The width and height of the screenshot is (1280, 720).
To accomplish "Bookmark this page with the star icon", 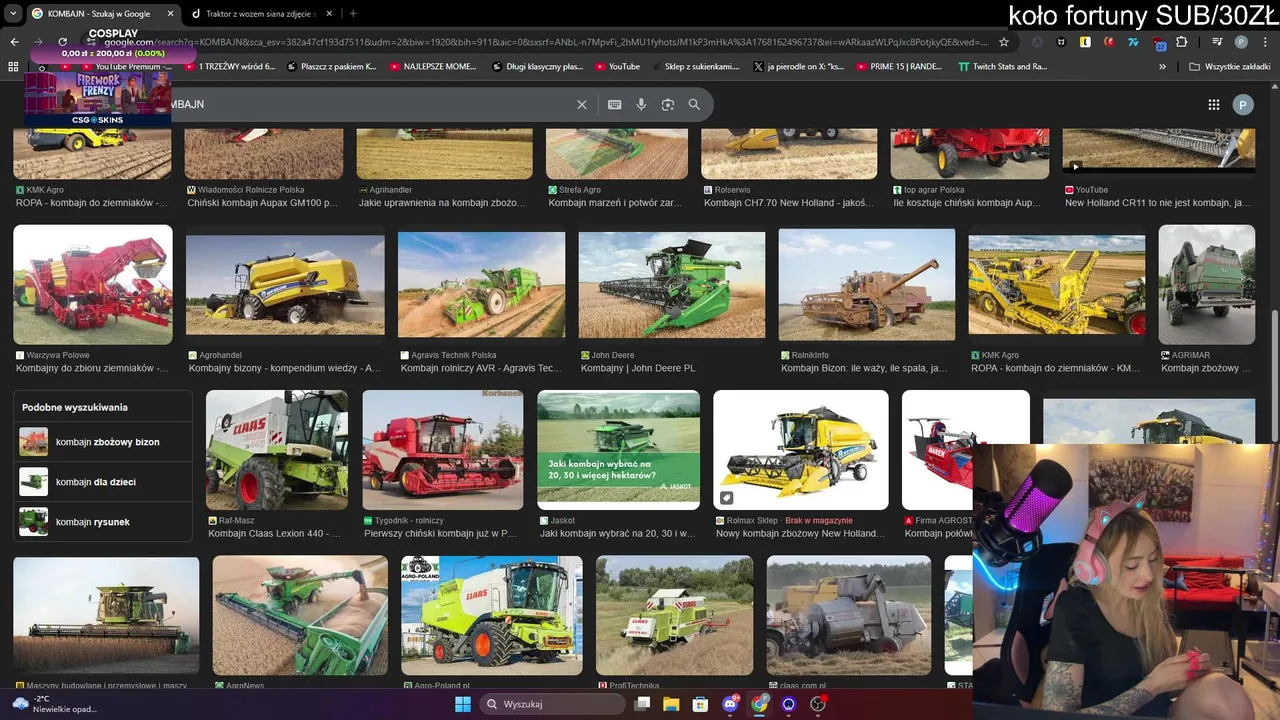I will tap(1004, 42).
